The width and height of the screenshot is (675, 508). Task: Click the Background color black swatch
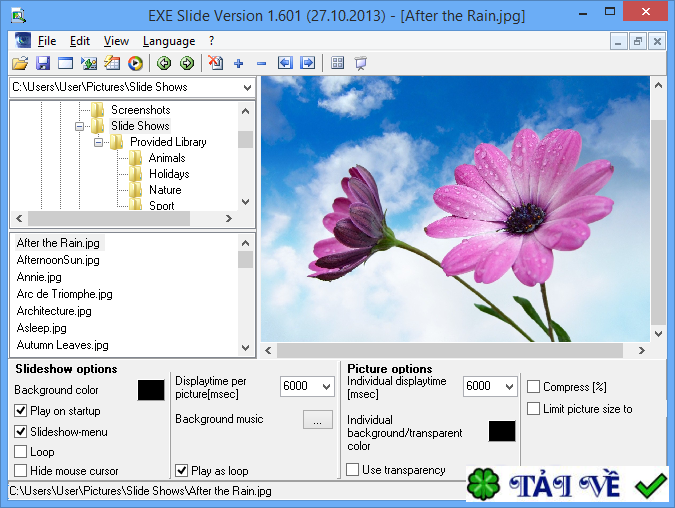[x=151, y=390]
